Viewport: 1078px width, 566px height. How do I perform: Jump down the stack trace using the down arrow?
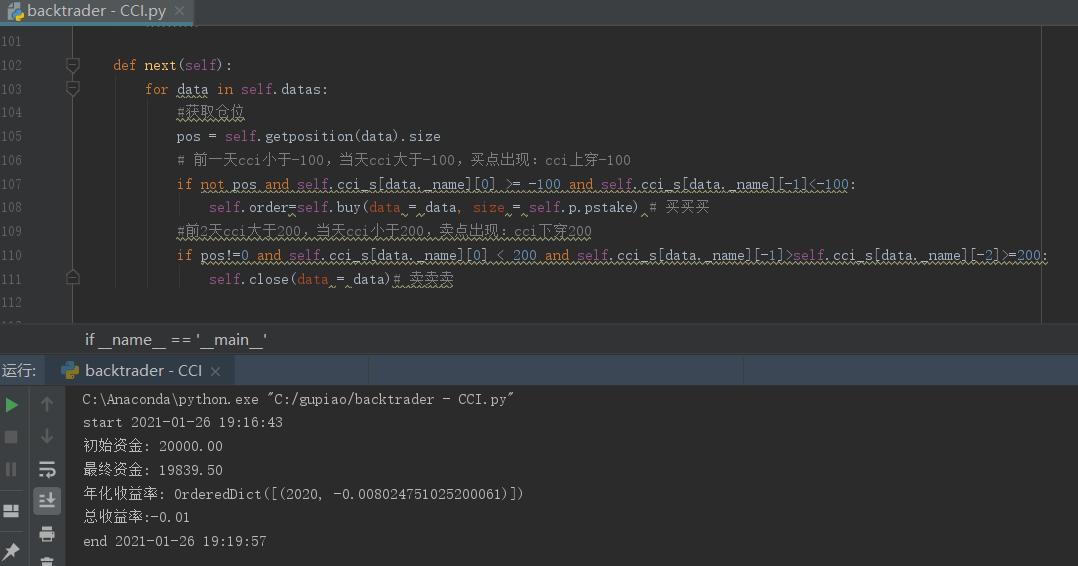(x=47, y=436)
